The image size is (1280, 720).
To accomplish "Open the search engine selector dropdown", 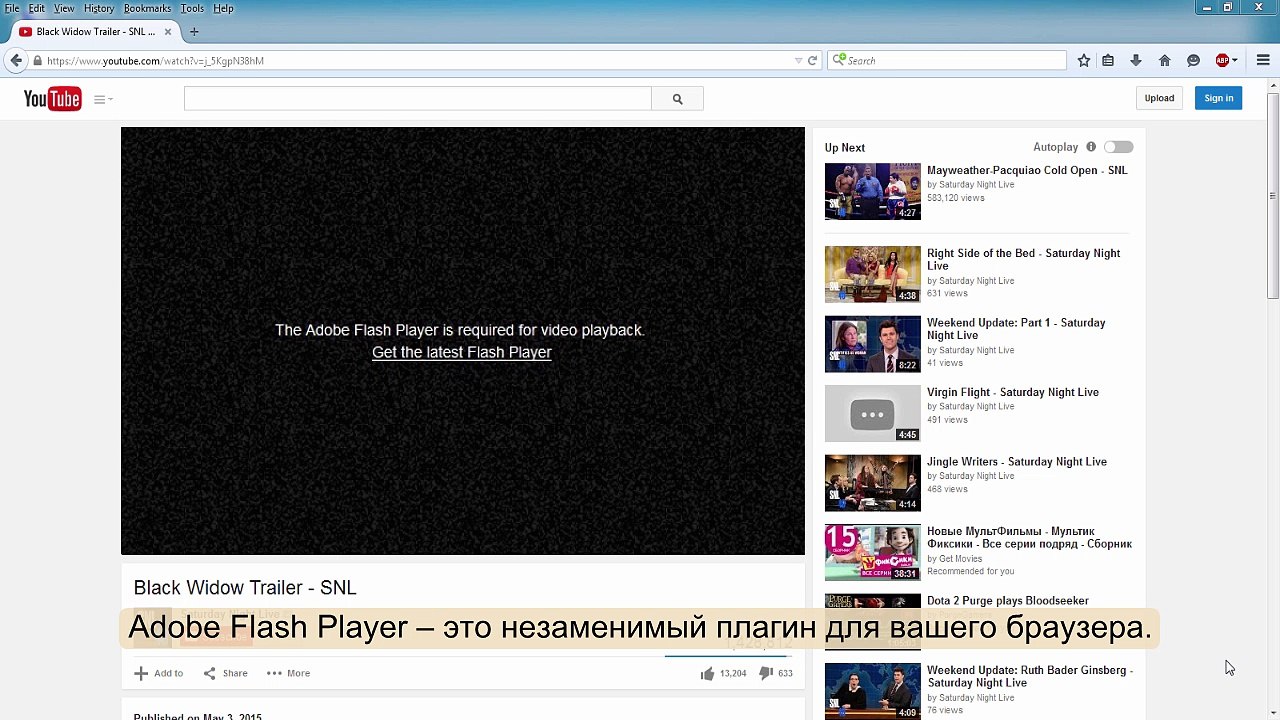I will point(840,61).
